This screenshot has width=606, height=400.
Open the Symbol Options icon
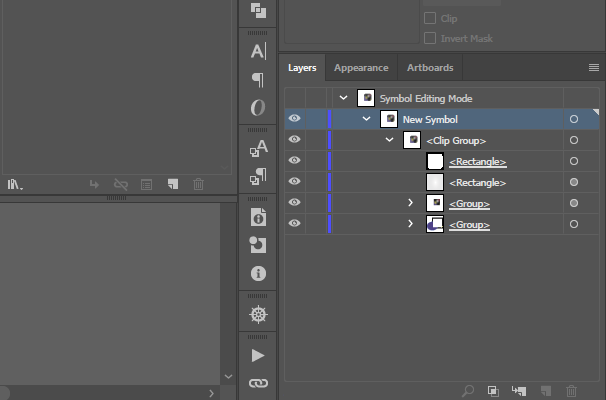[x=146, y=184]
